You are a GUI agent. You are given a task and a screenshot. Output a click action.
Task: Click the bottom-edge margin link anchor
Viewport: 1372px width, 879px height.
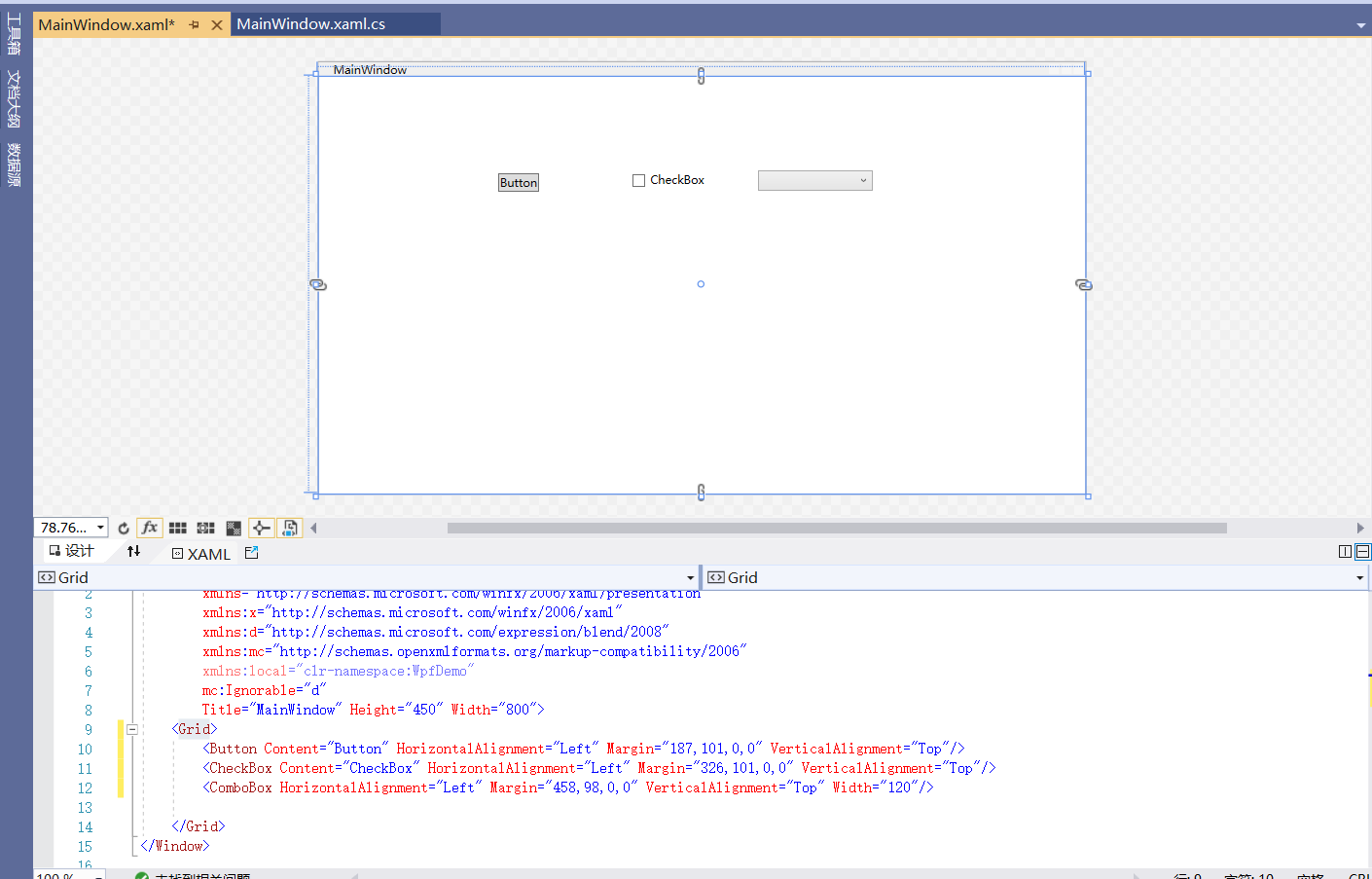pyautogui.click(x=701, y=493)
